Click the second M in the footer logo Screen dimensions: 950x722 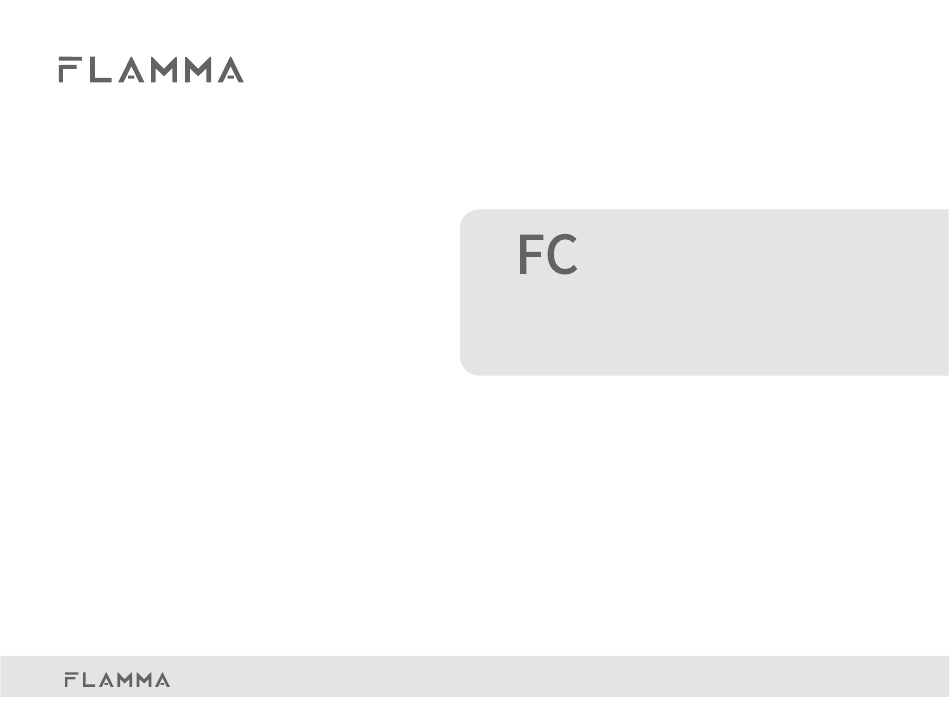coord(144,680)
